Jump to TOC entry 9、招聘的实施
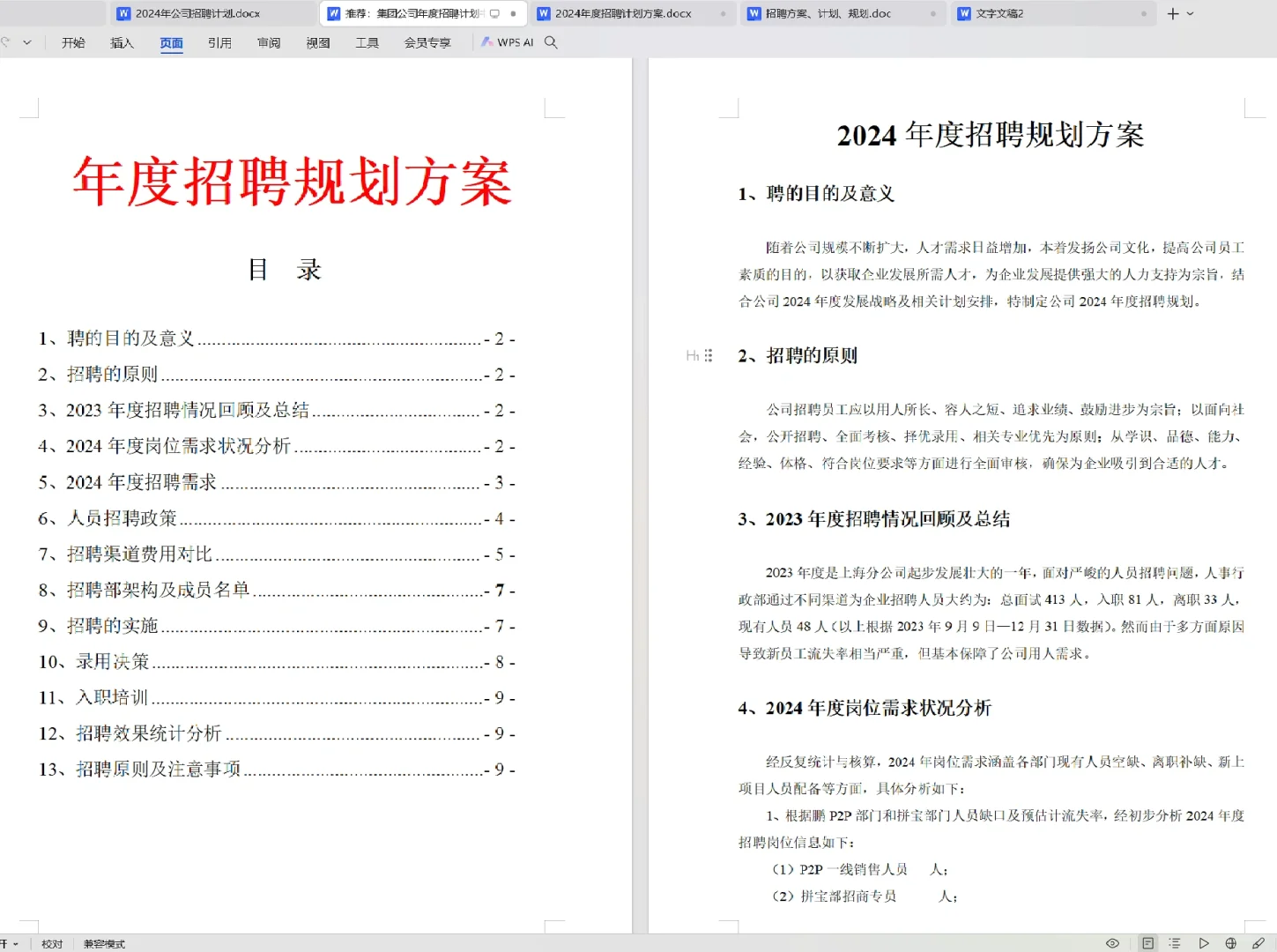 277,626
